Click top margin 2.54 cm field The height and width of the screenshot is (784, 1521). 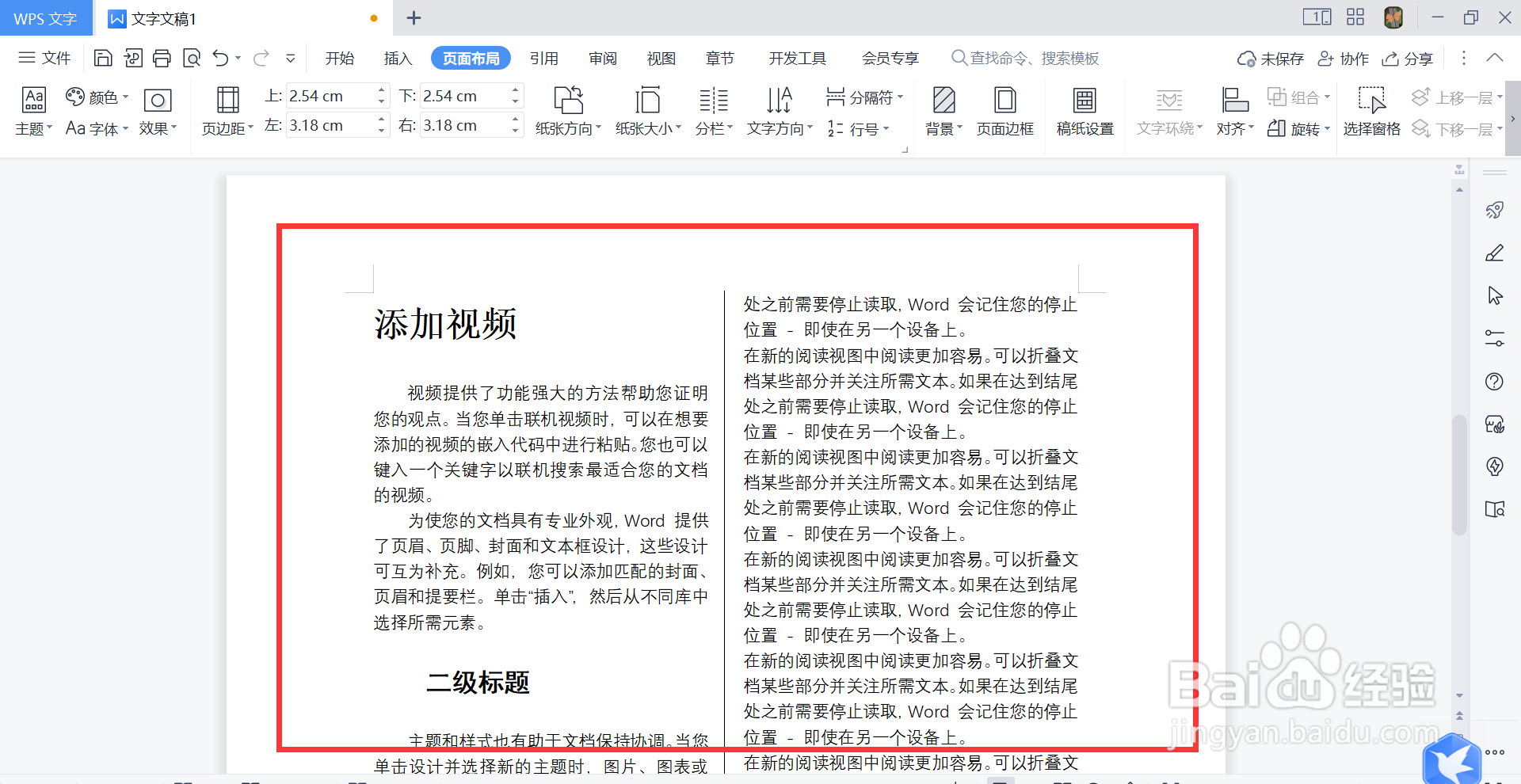pos(330,96)
